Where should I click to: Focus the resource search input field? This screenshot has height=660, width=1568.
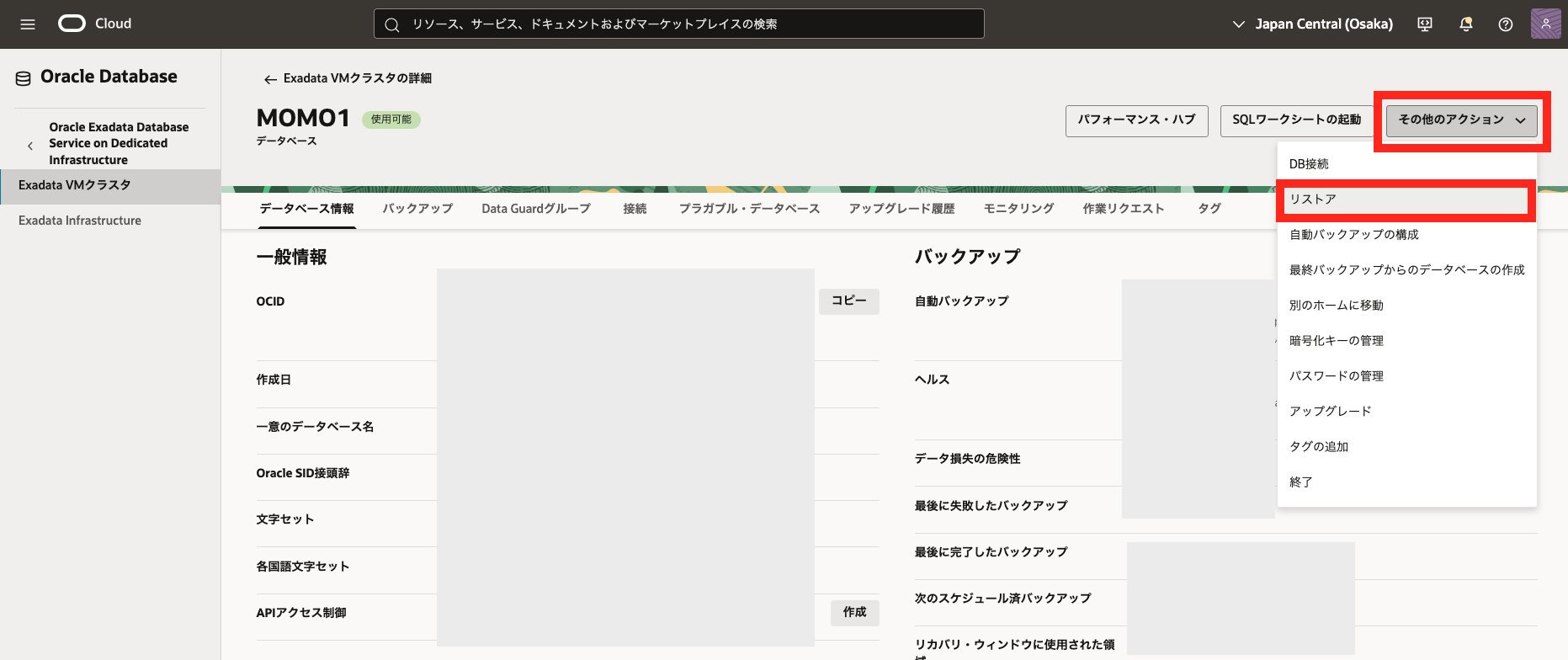point(678,24)
